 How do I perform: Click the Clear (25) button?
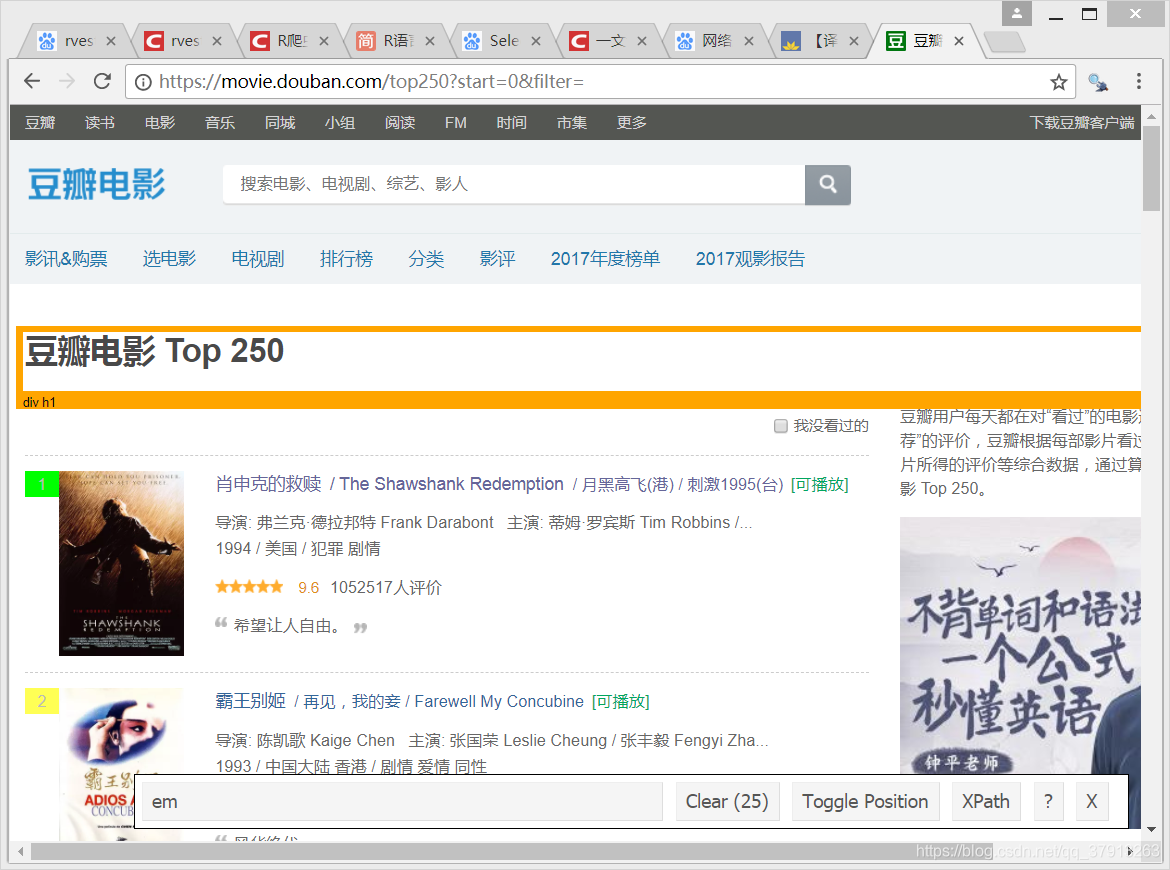728,802
